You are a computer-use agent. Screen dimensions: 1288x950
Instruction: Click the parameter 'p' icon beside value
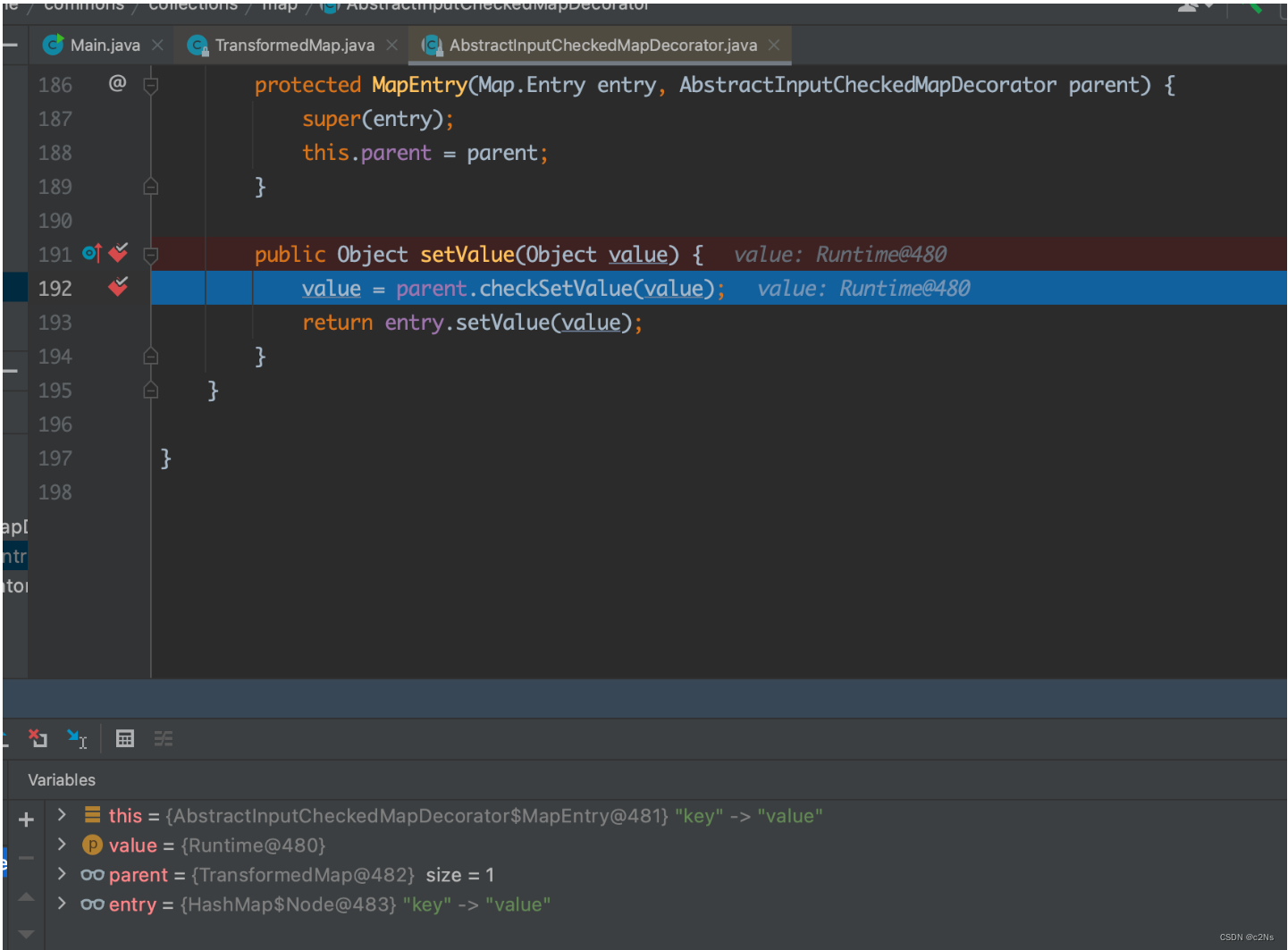point(92,845)
